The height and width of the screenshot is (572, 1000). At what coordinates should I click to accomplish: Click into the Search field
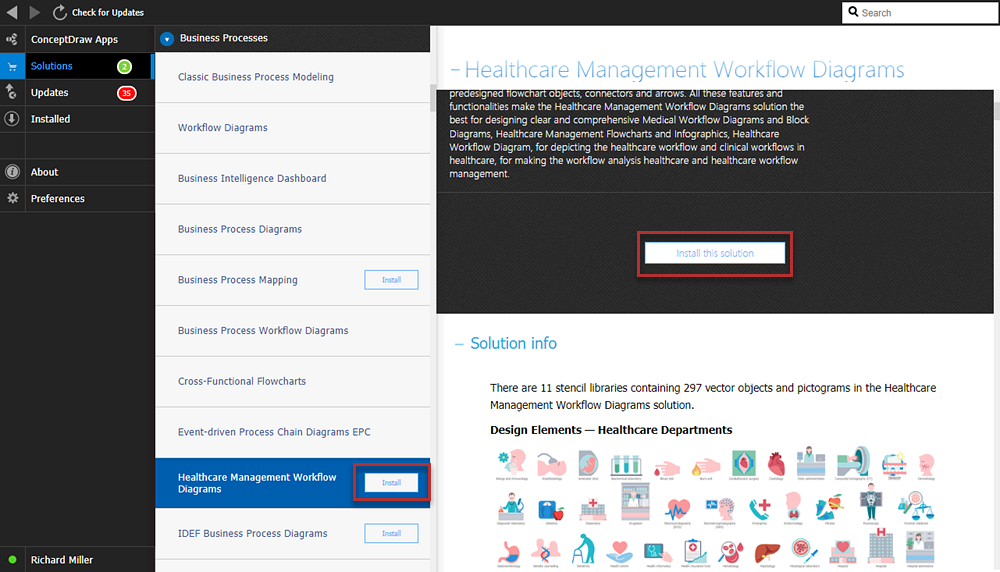click(920, 13)
